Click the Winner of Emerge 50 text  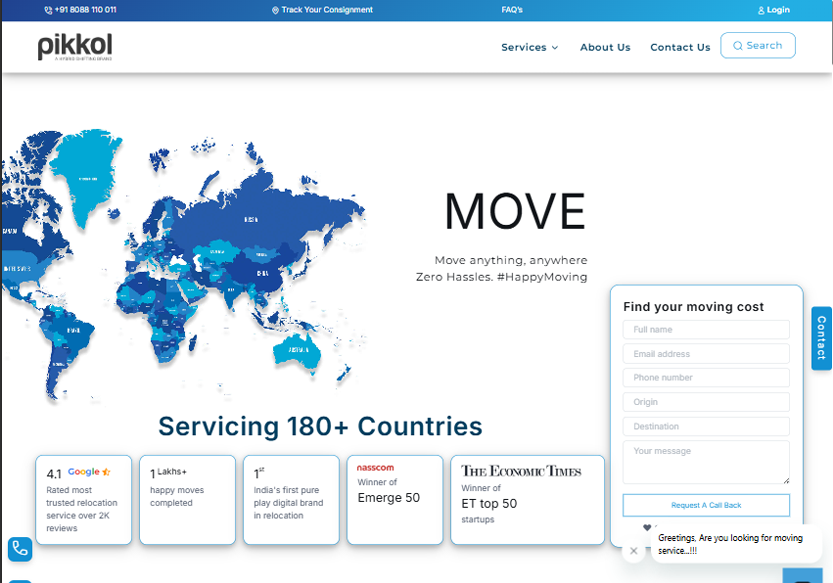pyautogui.click(x=388, y=491)
